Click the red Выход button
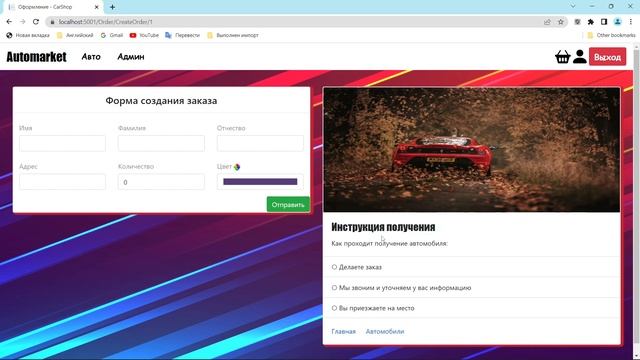The image size is (640, 360). click(x=607, y=57)
